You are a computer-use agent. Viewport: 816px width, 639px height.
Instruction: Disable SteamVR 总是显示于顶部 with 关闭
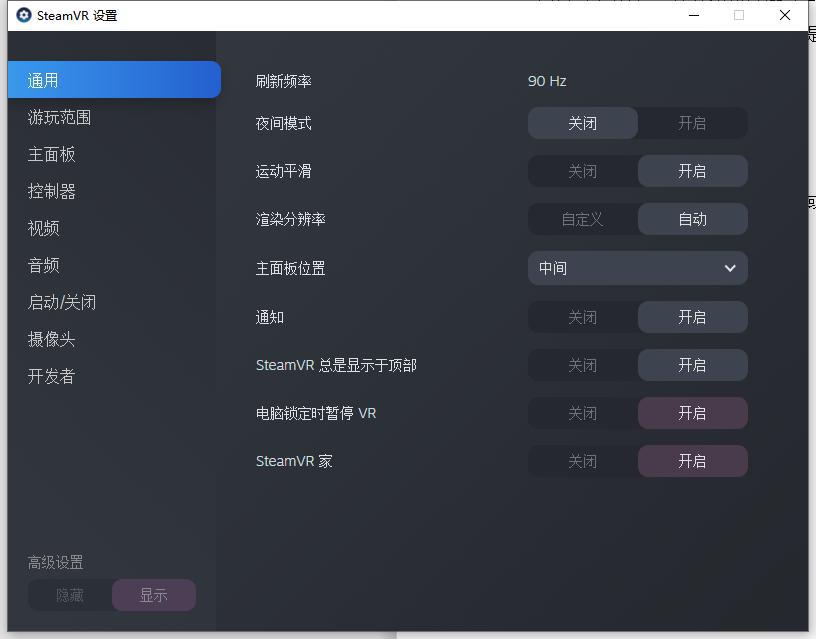(x=583, y=365)
